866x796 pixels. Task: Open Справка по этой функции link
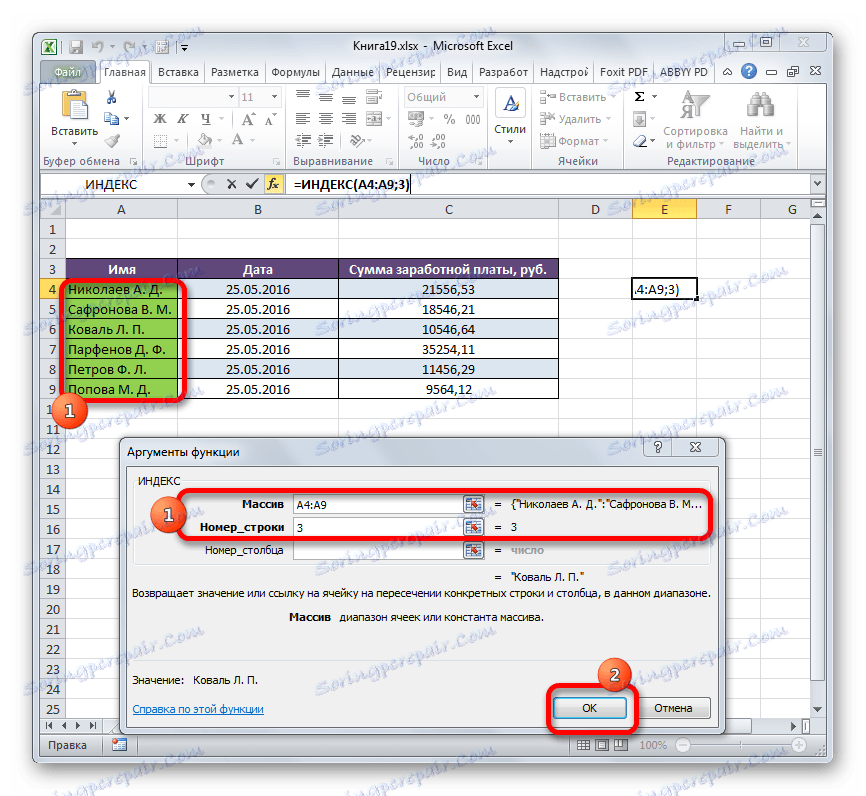[198, 709]
